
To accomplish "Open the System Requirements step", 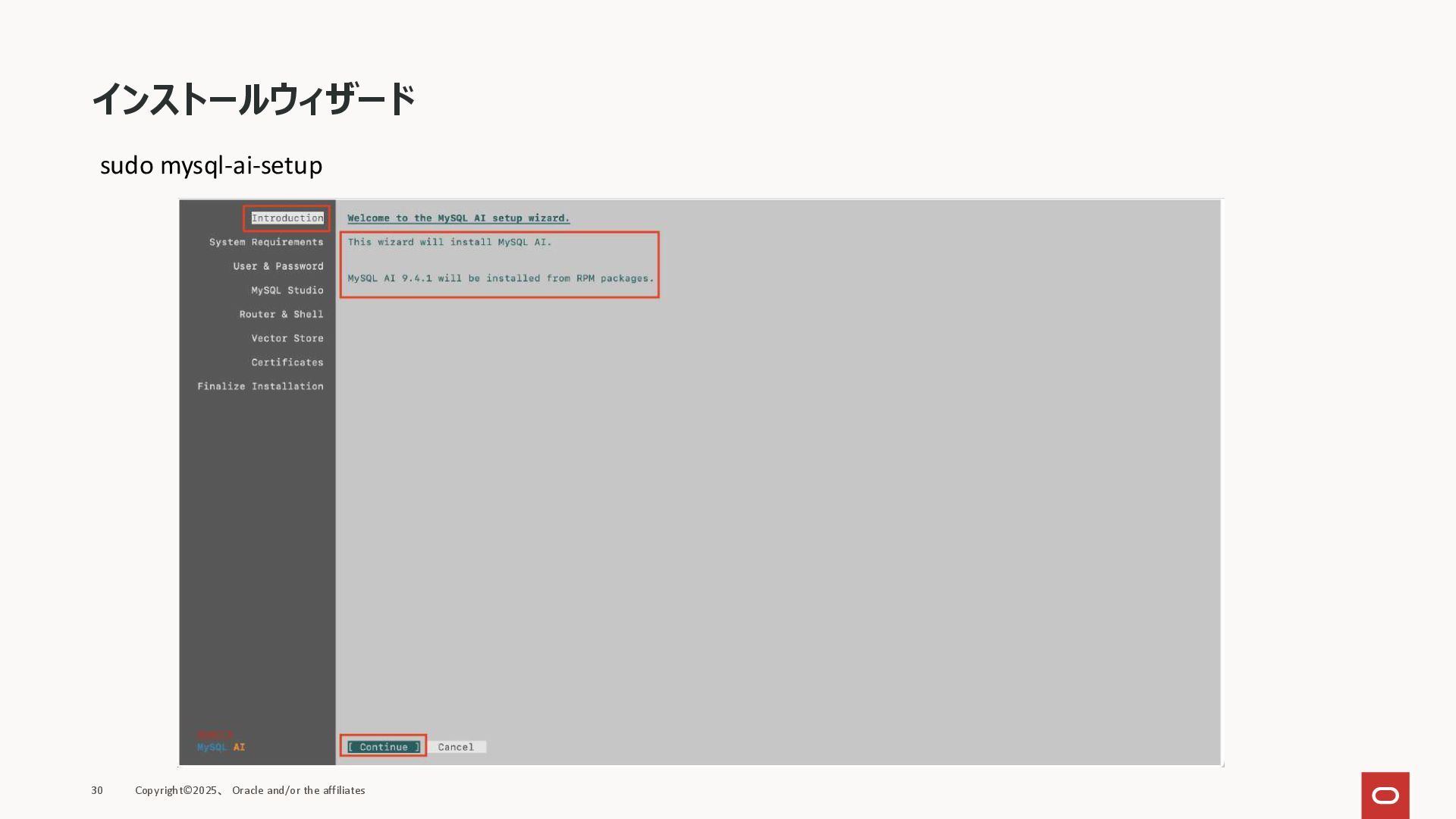I will [266, 242].
